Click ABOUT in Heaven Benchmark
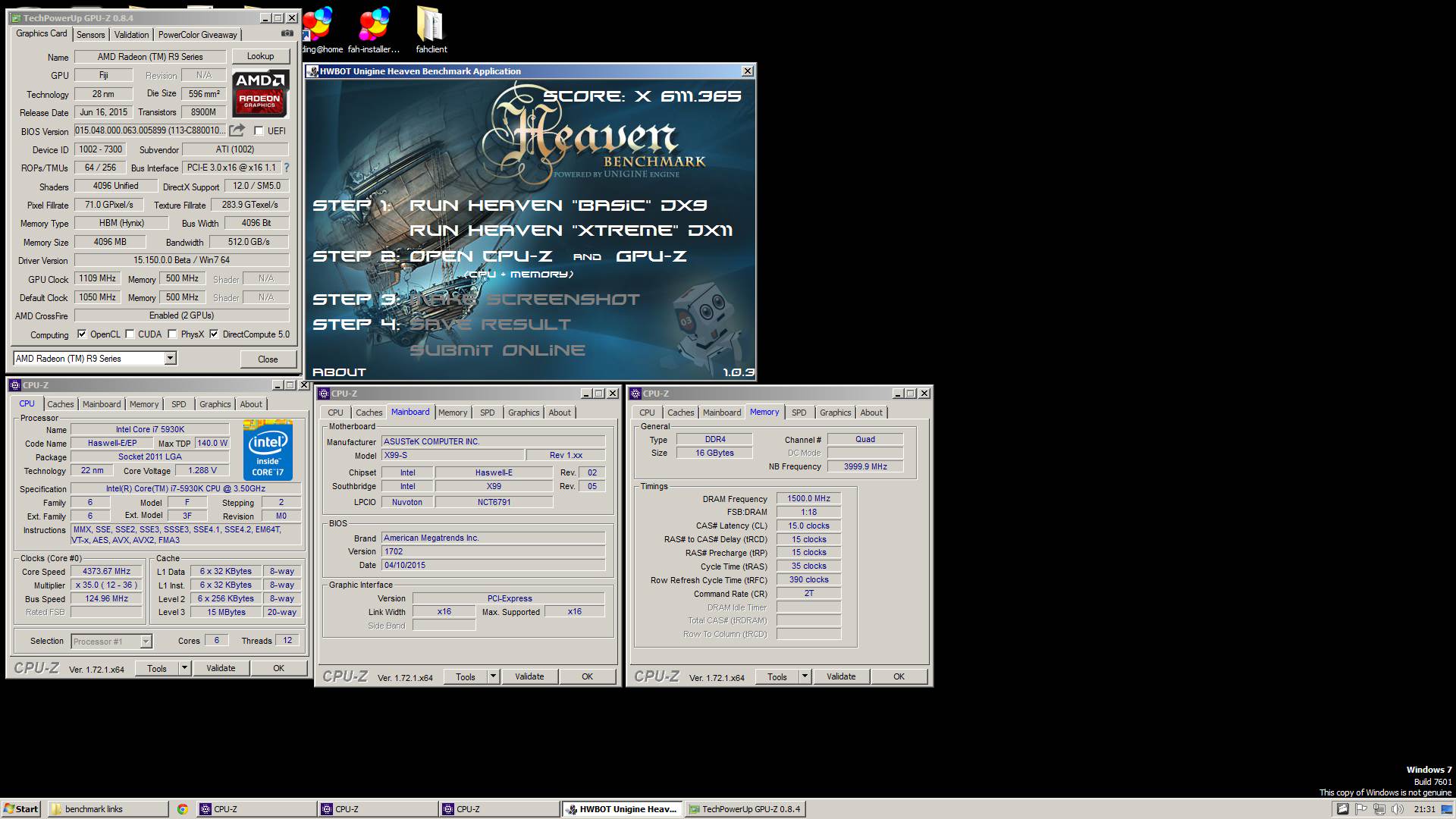Screen dimensions: 1456x819 click(339, 372)
